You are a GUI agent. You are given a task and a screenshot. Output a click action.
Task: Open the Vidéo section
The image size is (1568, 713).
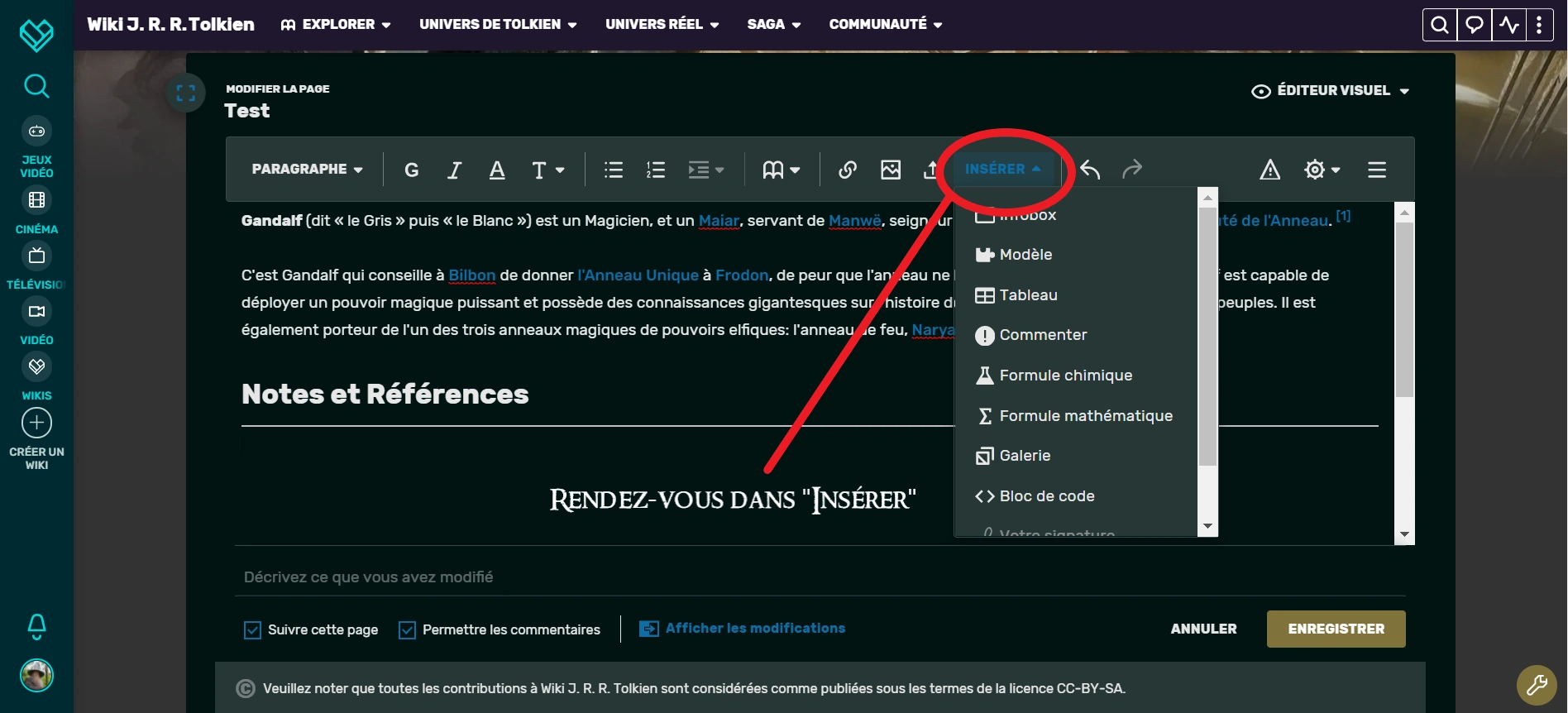36,322
